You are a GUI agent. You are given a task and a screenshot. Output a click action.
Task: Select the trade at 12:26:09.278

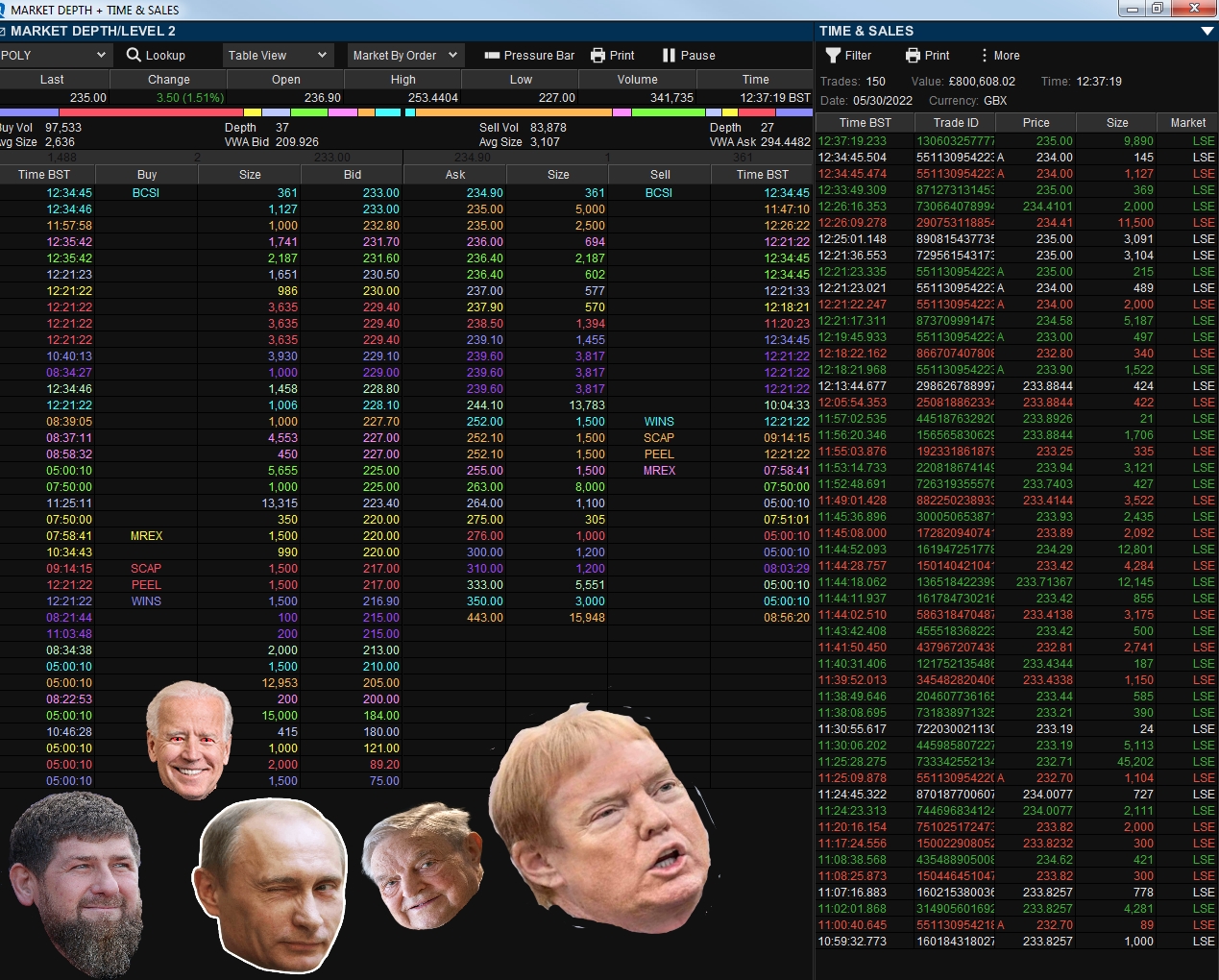[x=1017, y=223]
